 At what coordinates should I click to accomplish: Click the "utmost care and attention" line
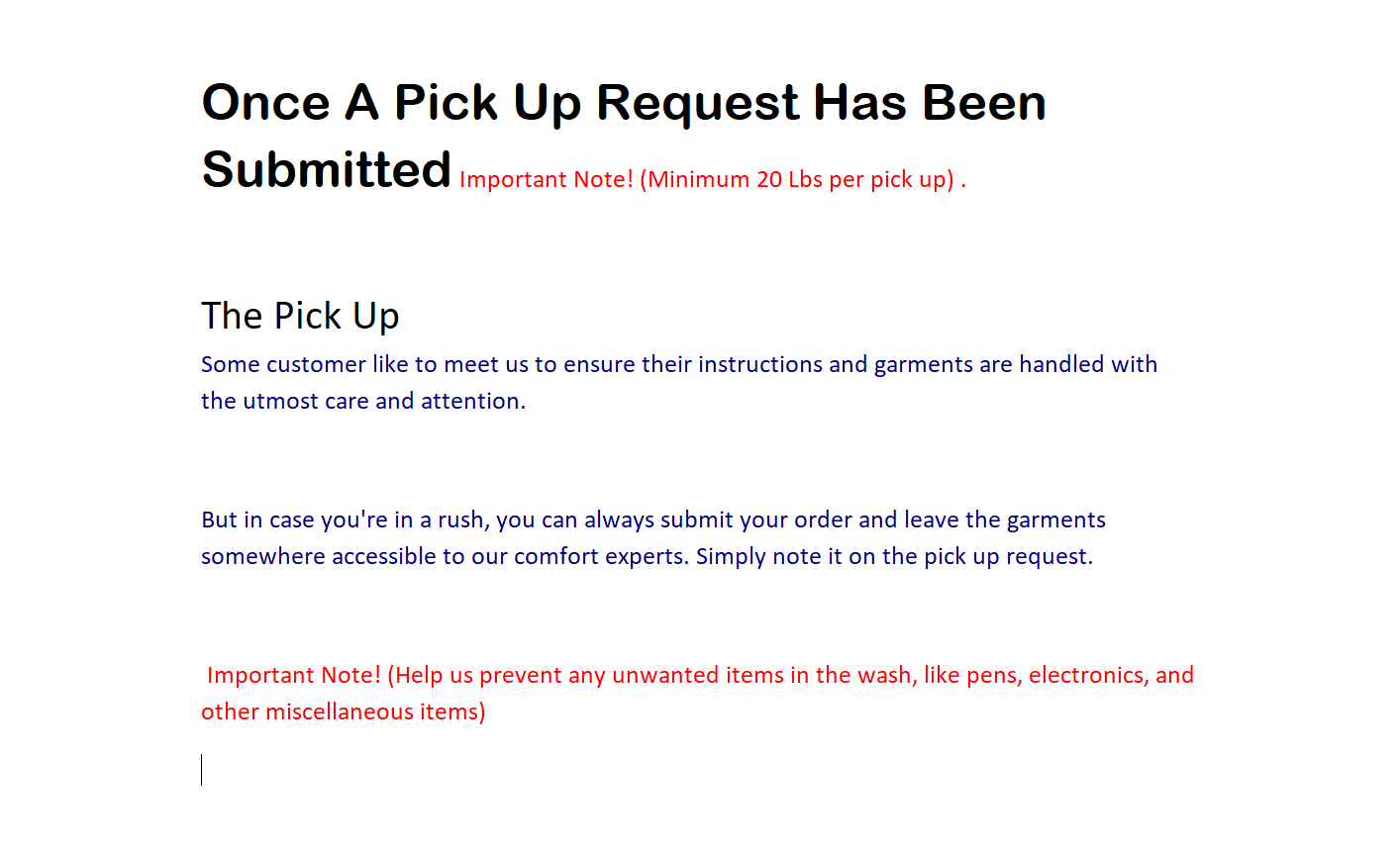362,402
